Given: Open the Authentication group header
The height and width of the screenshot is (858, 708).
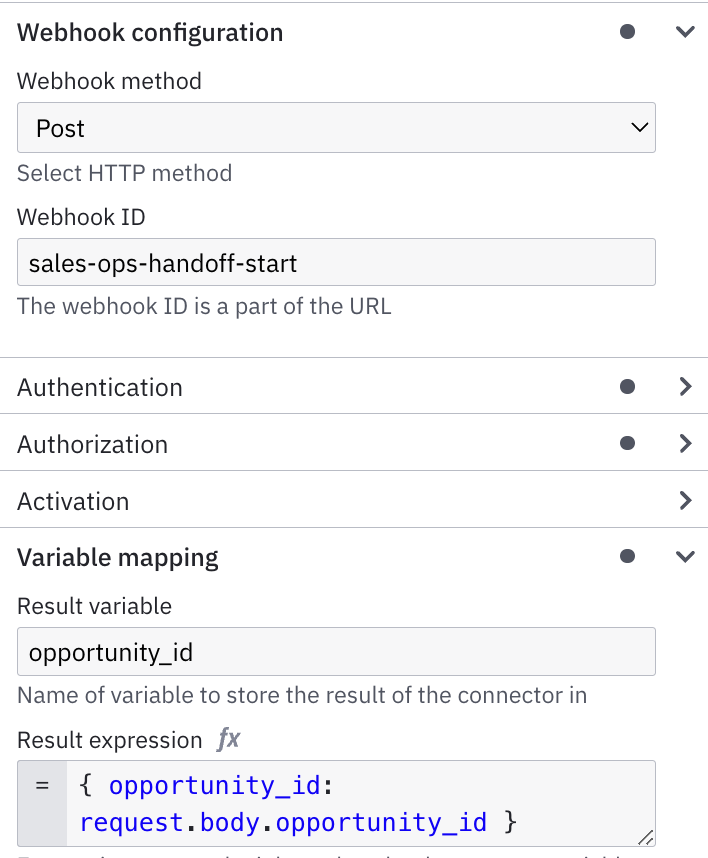Looking at the screenshot, I should pos(354,386).
